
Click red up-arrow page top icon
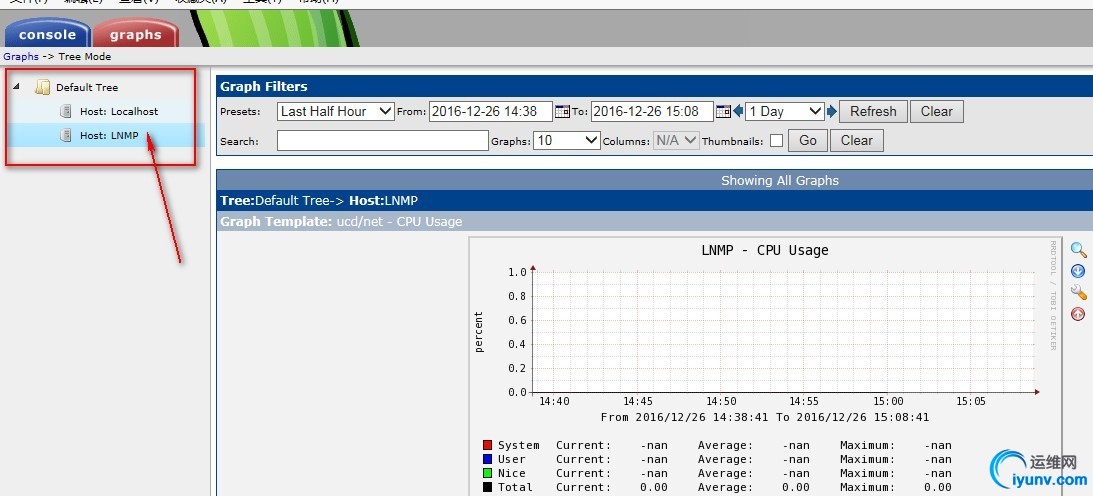coord(1078,313)
